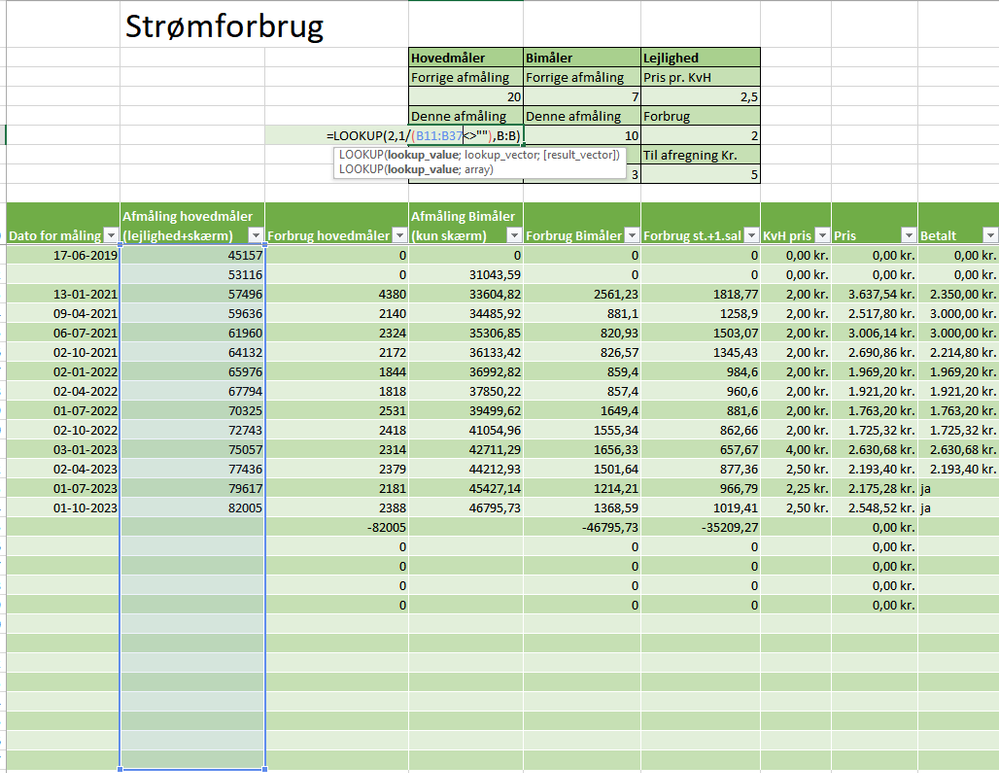Select Betalt cell 2.350,00 kr.
The image size is (999, 773).
pyautogui.click(x=958, y=294)
